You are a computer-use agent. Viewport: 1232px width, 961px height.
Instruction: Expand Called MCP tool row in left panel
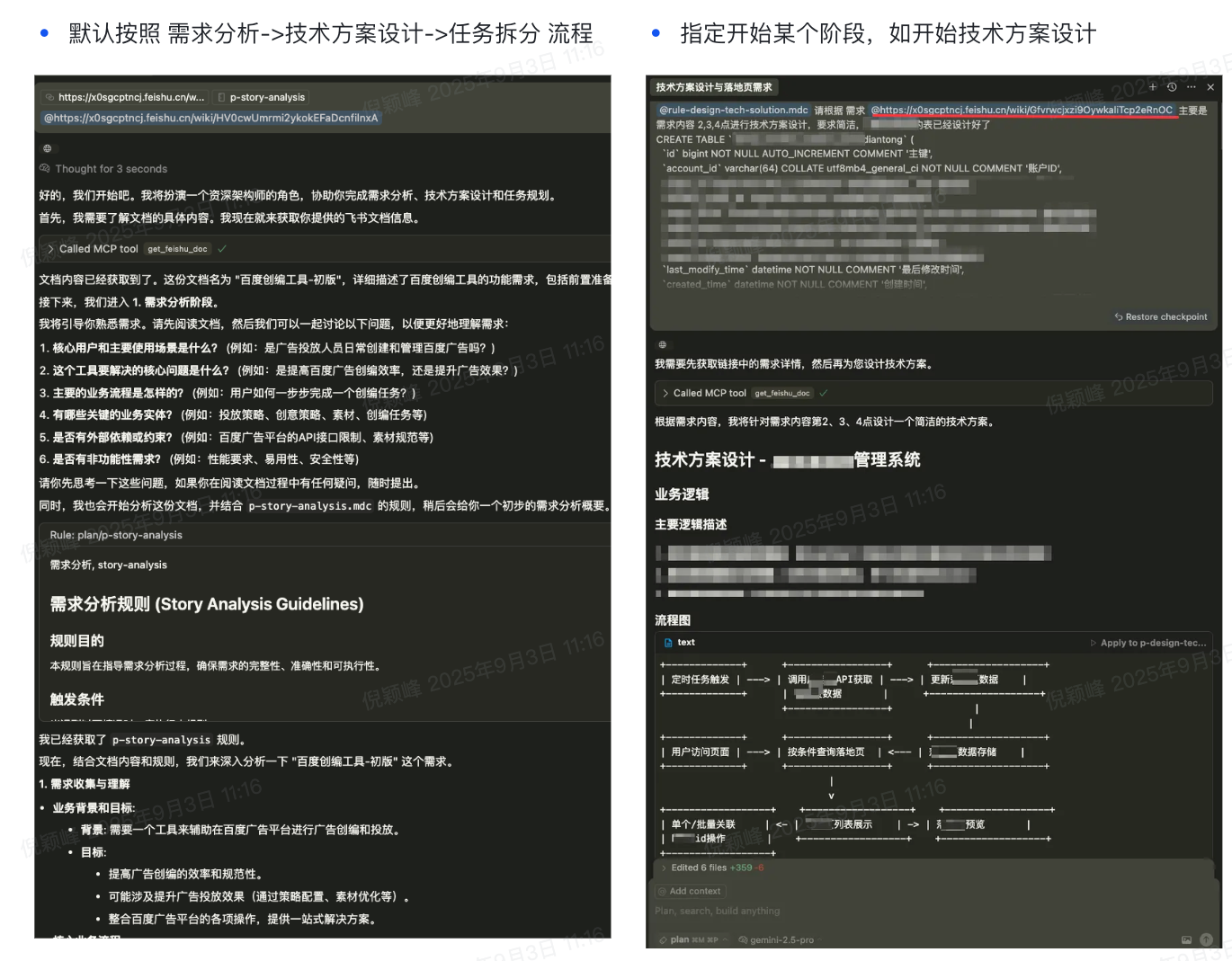325,249
